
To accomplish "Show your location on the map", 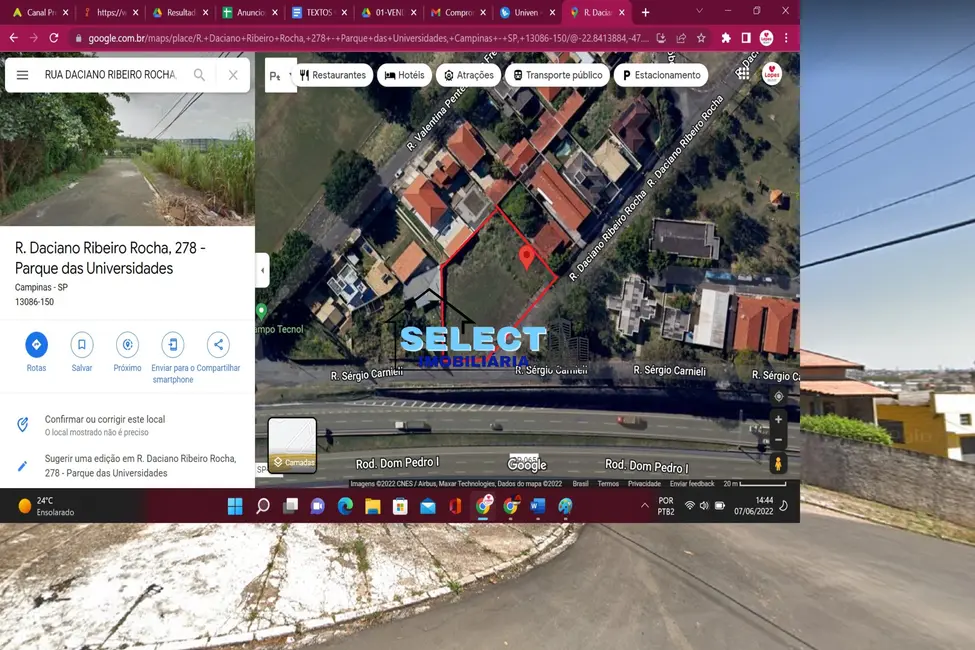I will [x=778, y=396].
